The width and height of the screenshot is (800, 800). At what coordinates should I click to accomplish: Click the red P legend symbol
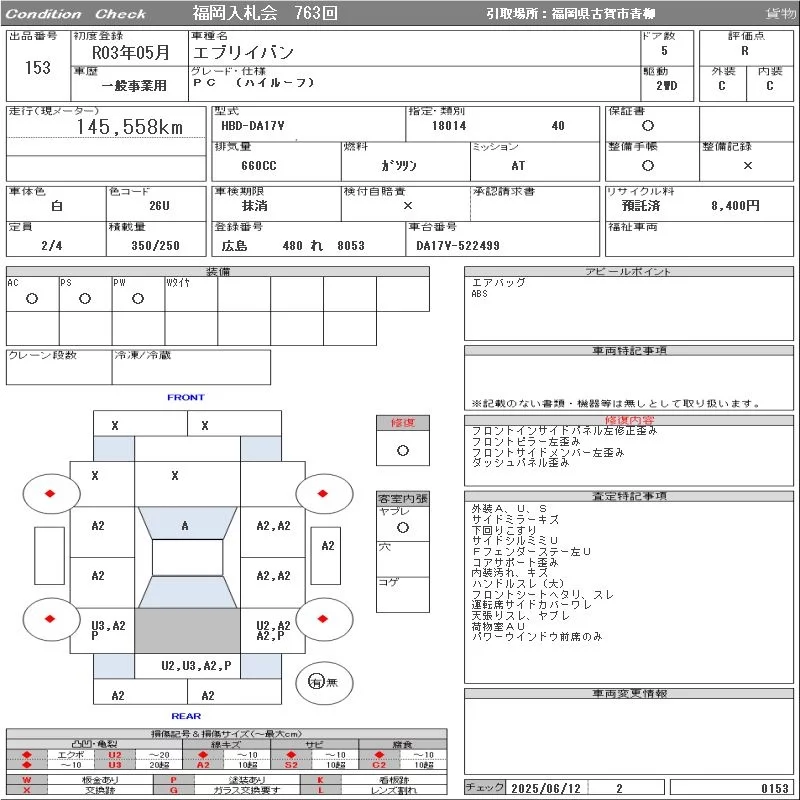coord(173,780)
